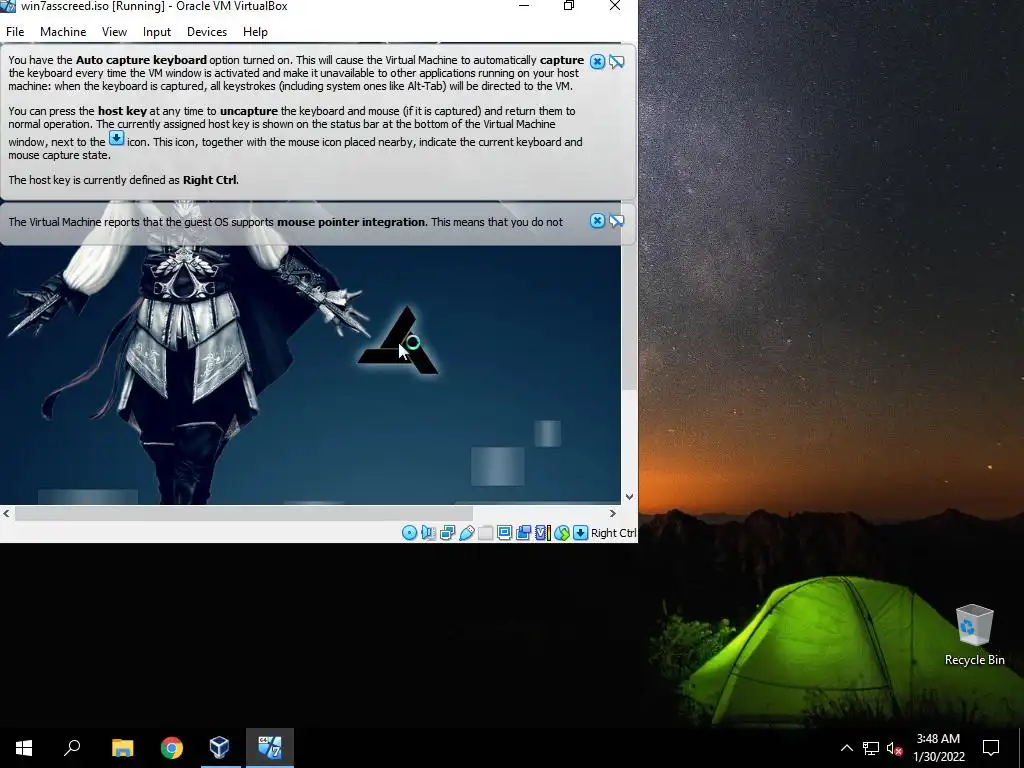Click the Abstergo triangle logo in guest screen
Image resolution: width=1024 pixels, height=768 pixels.
[x=398, y=341]
